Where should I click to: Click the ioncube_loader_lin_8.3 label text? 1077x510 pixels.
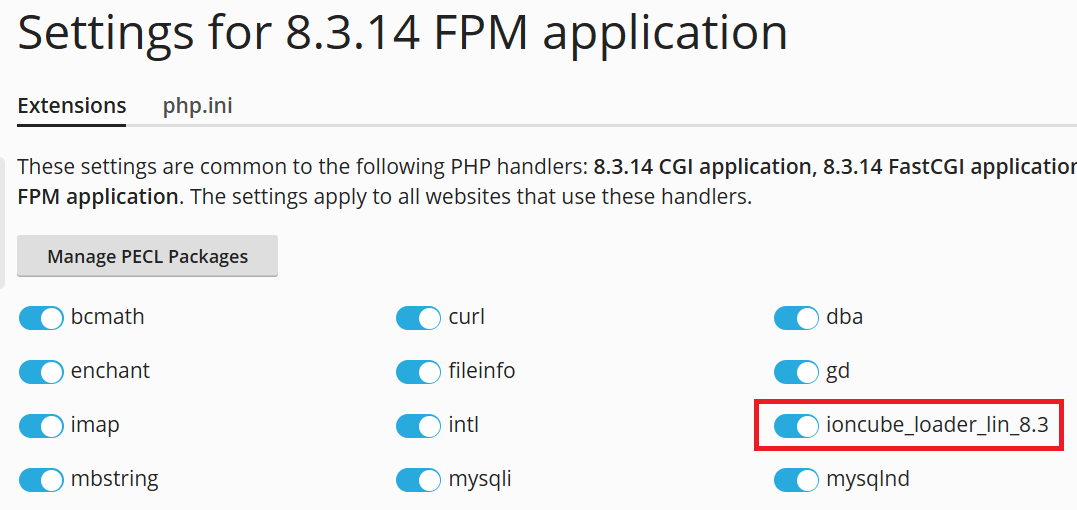tap(937, 425)
